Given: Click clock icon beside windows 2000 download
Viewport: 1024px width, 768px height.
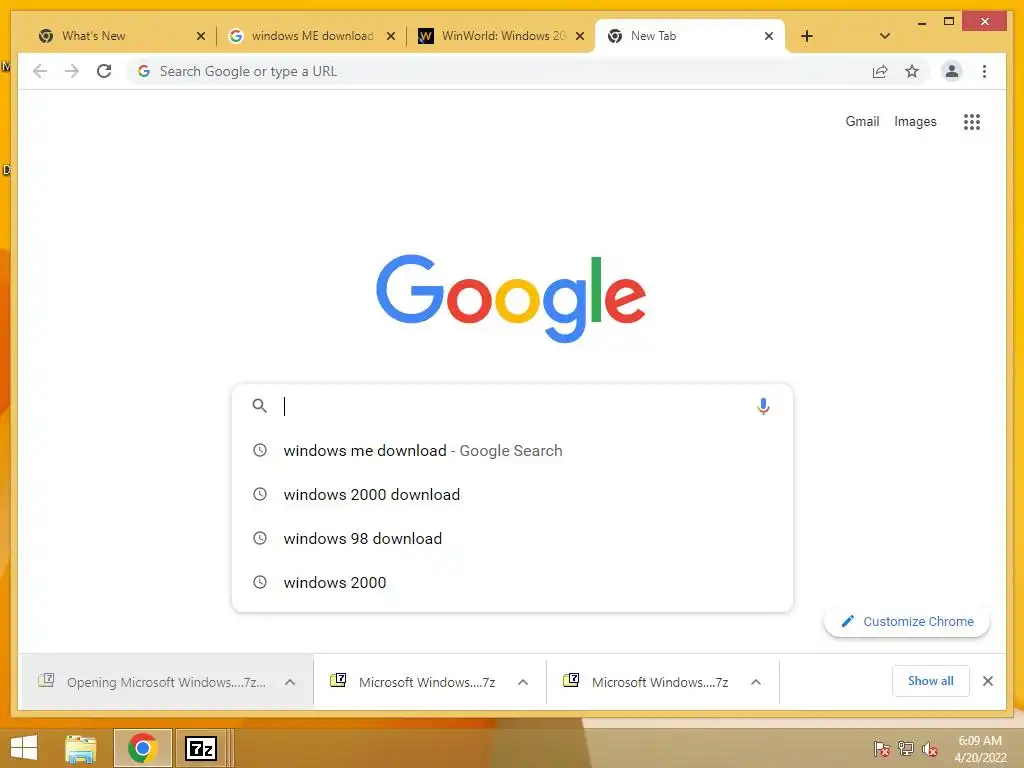Looking at the screenshot, I should (x=260, y=494).
